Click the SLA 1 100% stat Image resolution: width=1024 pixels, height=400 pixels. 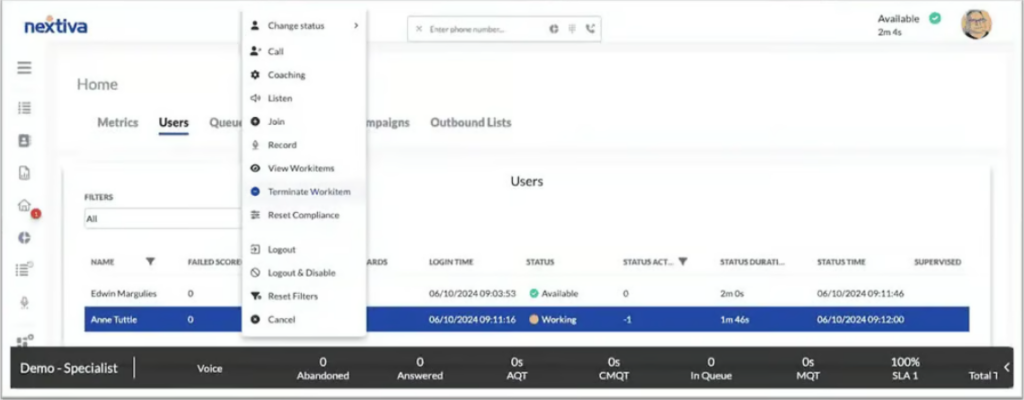pos(905,369)
